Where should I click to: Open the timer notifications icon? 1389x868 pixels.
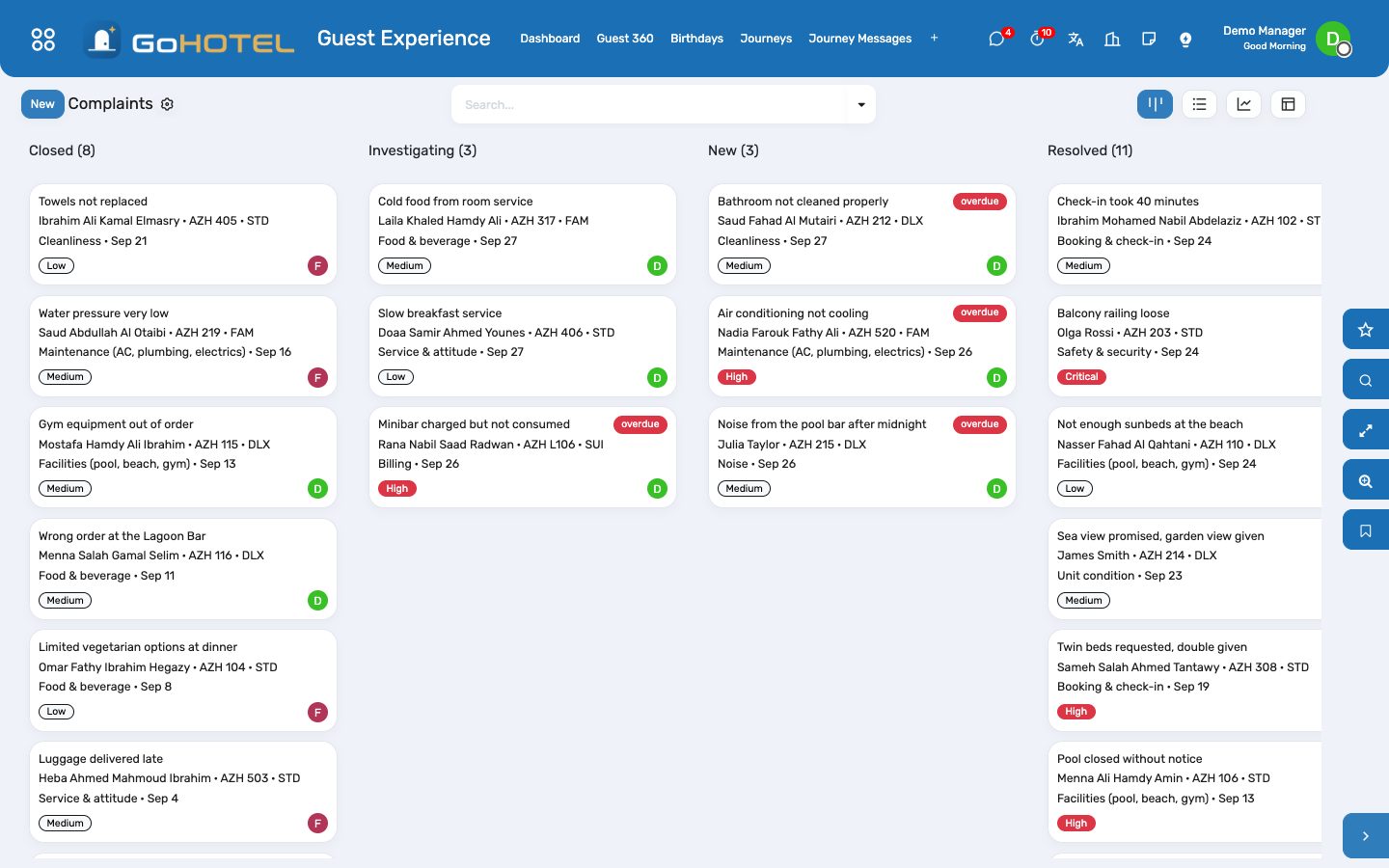(x=1038, y=39)
